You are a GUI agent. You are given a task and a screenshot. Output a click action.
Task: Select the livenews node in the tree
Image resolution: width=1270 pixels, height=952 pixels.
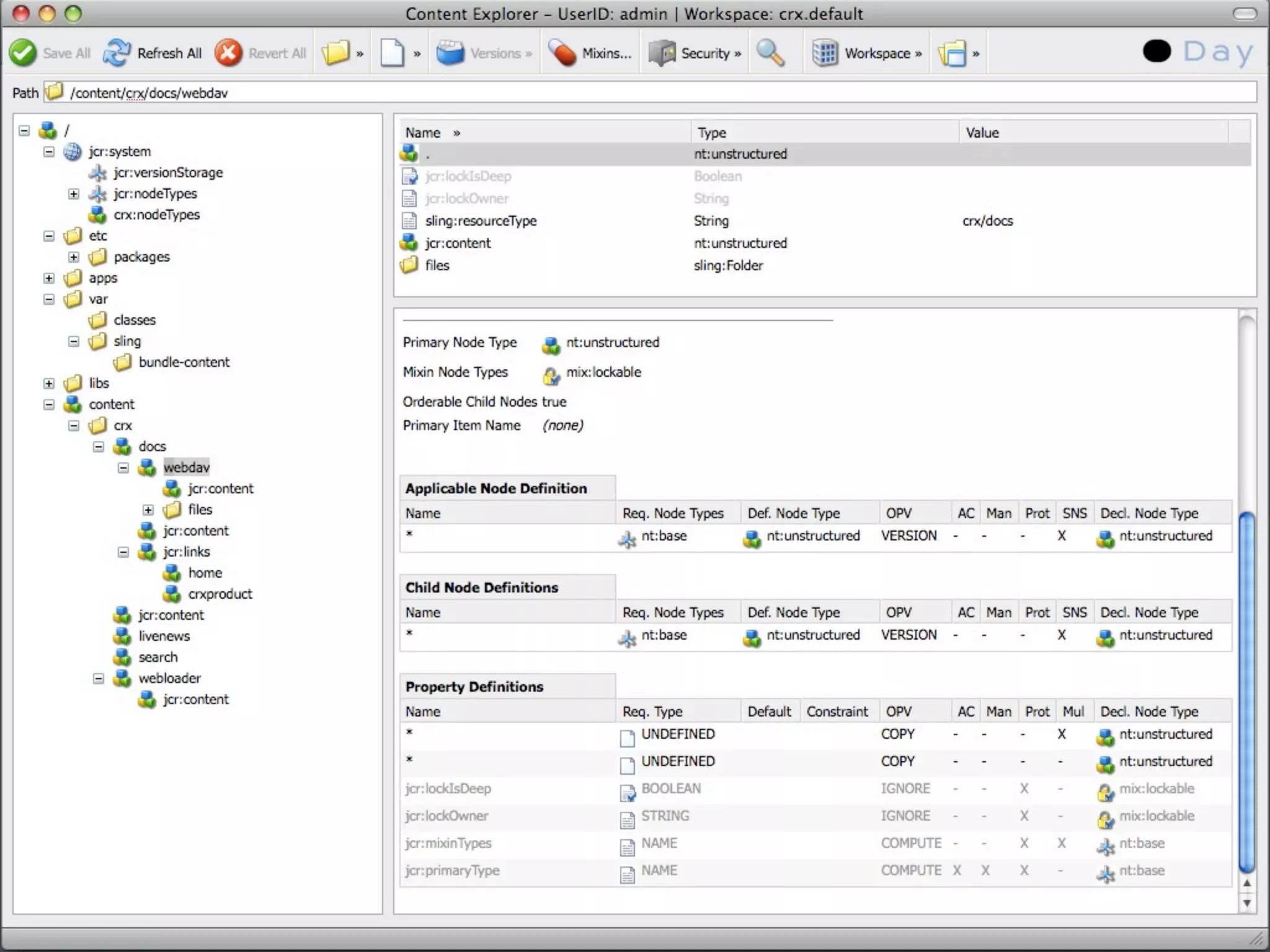(164, 637)
